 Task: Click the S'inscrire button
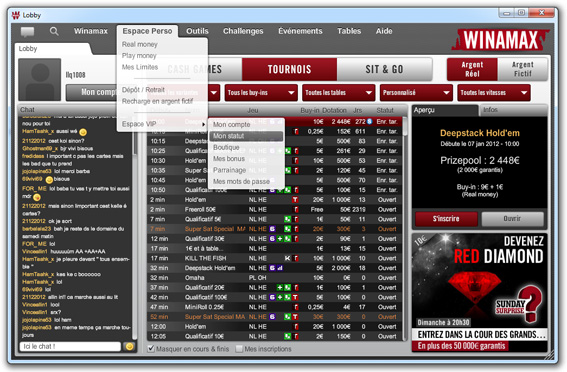[446, 219]
